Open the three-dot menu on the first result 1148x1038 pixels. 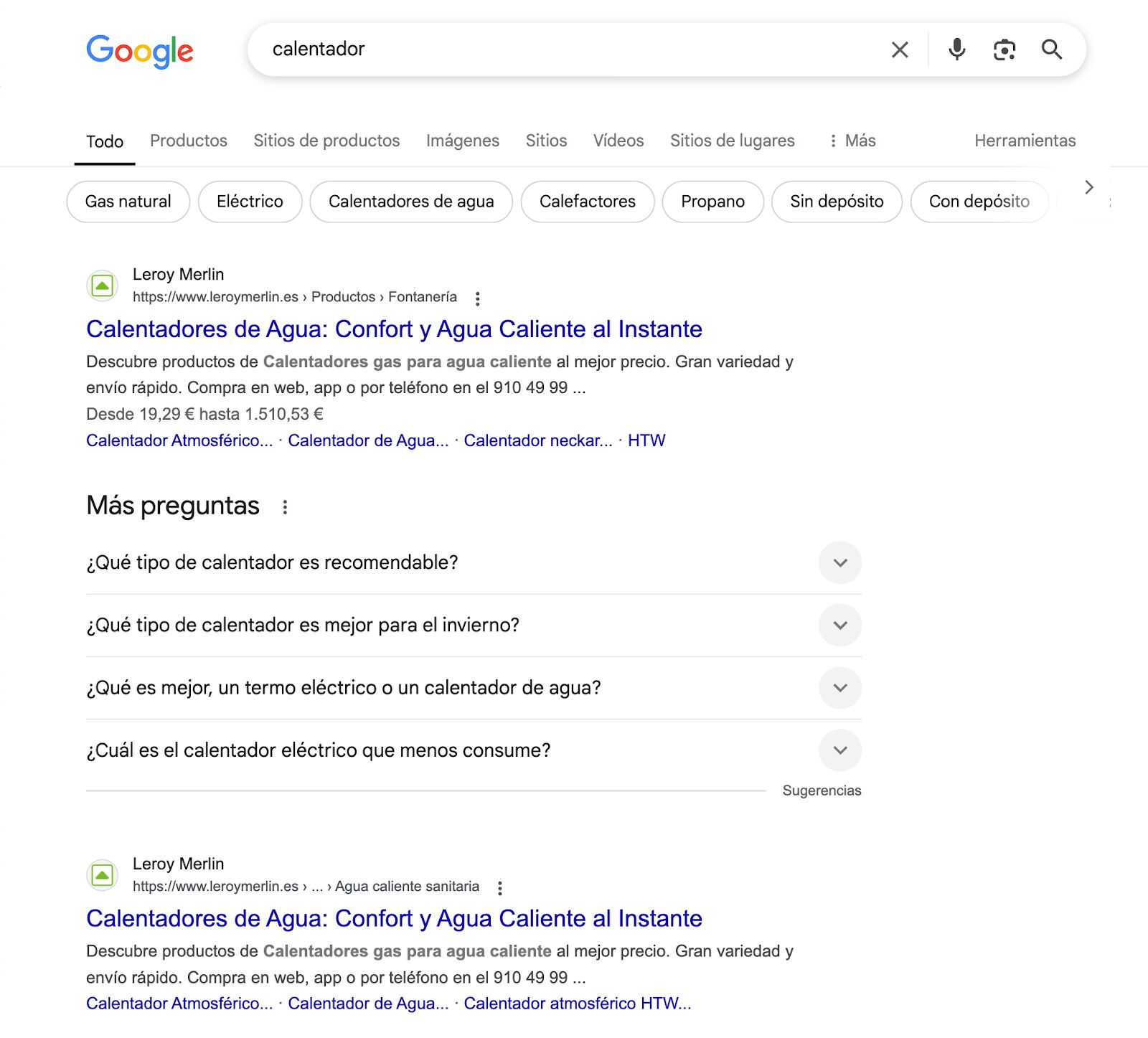point(478,297)
